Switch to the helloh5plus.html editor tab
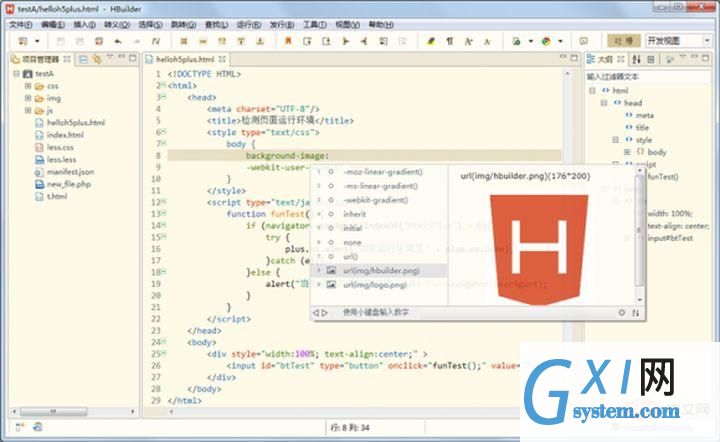Screen dimensions: 720x442 pyautogui.click(x=185, y=59)
